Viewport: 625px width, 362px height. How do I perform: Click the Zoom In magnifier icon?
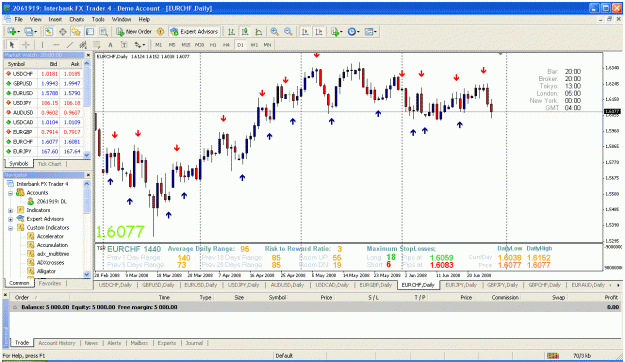pos(274,31)
